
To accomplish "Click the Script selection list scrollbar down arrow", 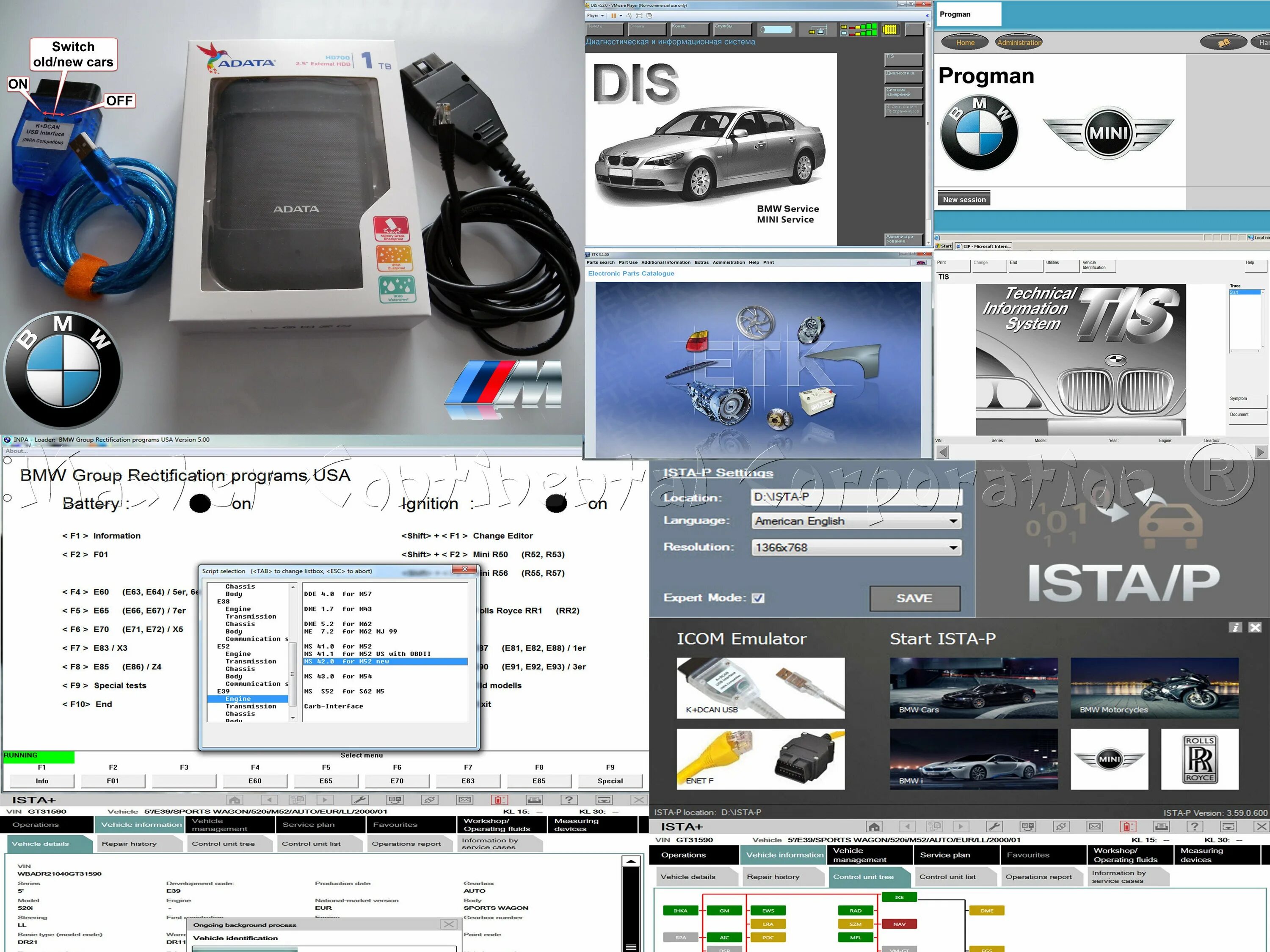I will (293, 718).
